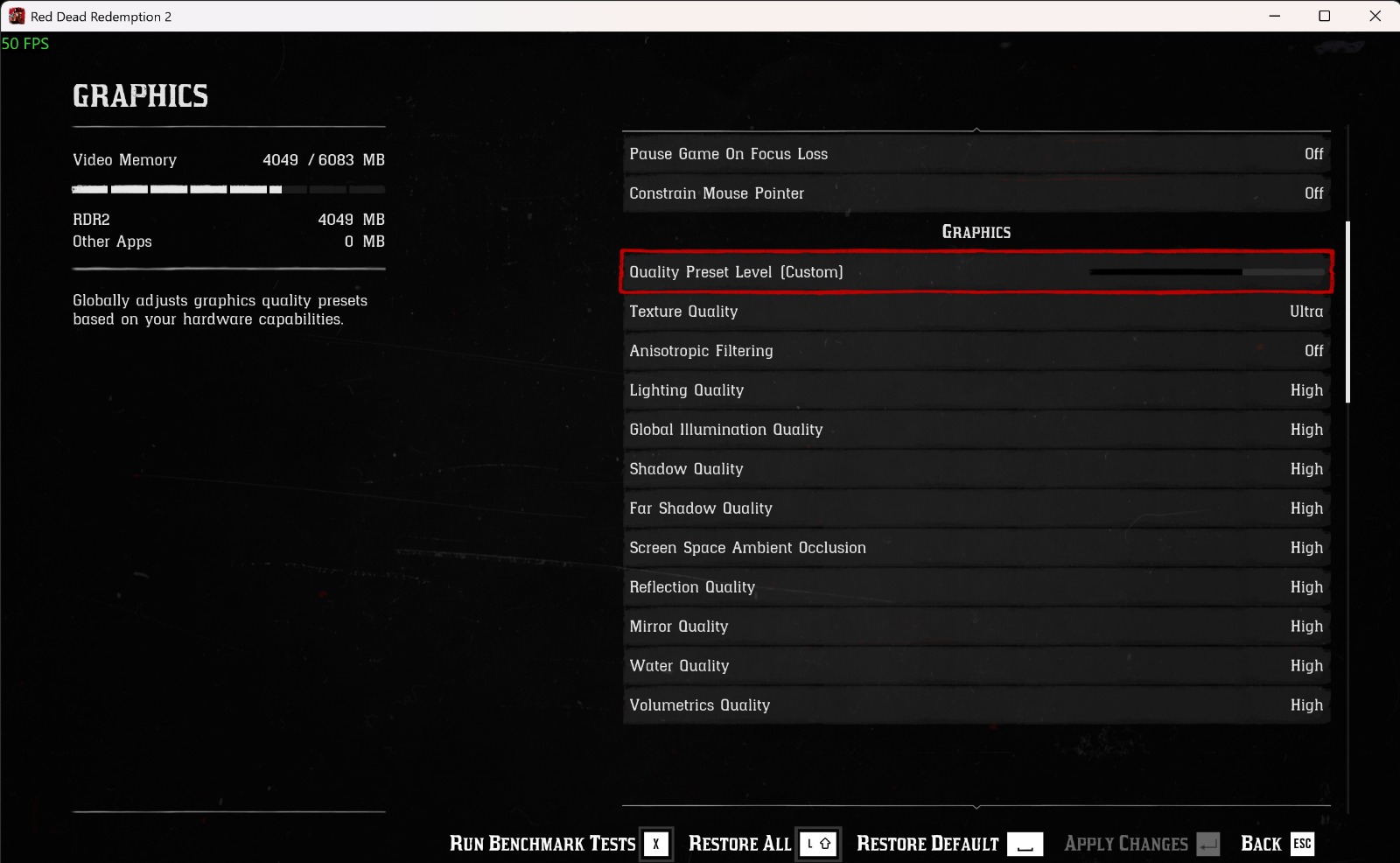Go Back to the previous menu

click(1261, 844)
